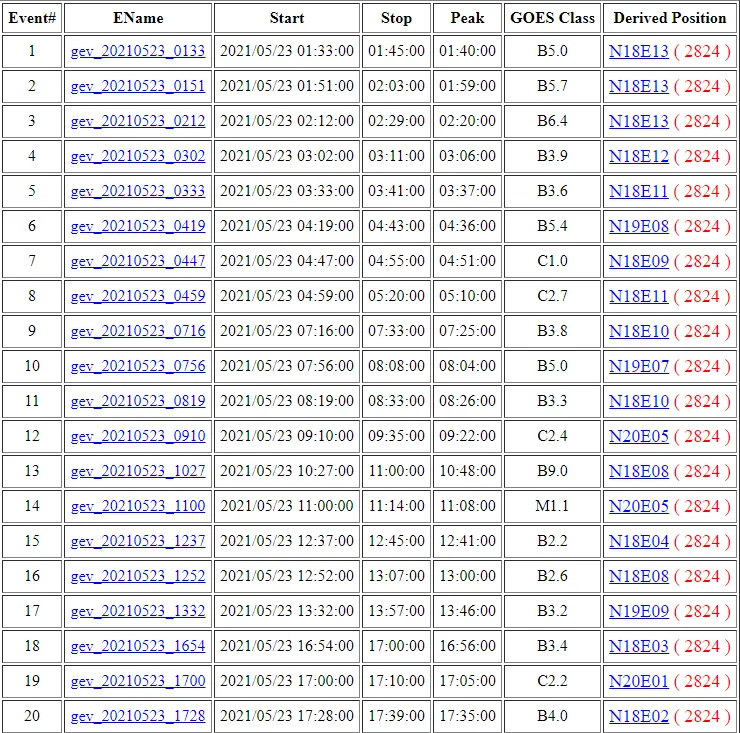Click the gev_20210523_1252 link
Image resolution: width=740 pixels, height=733 pixels.
[138, 575]
